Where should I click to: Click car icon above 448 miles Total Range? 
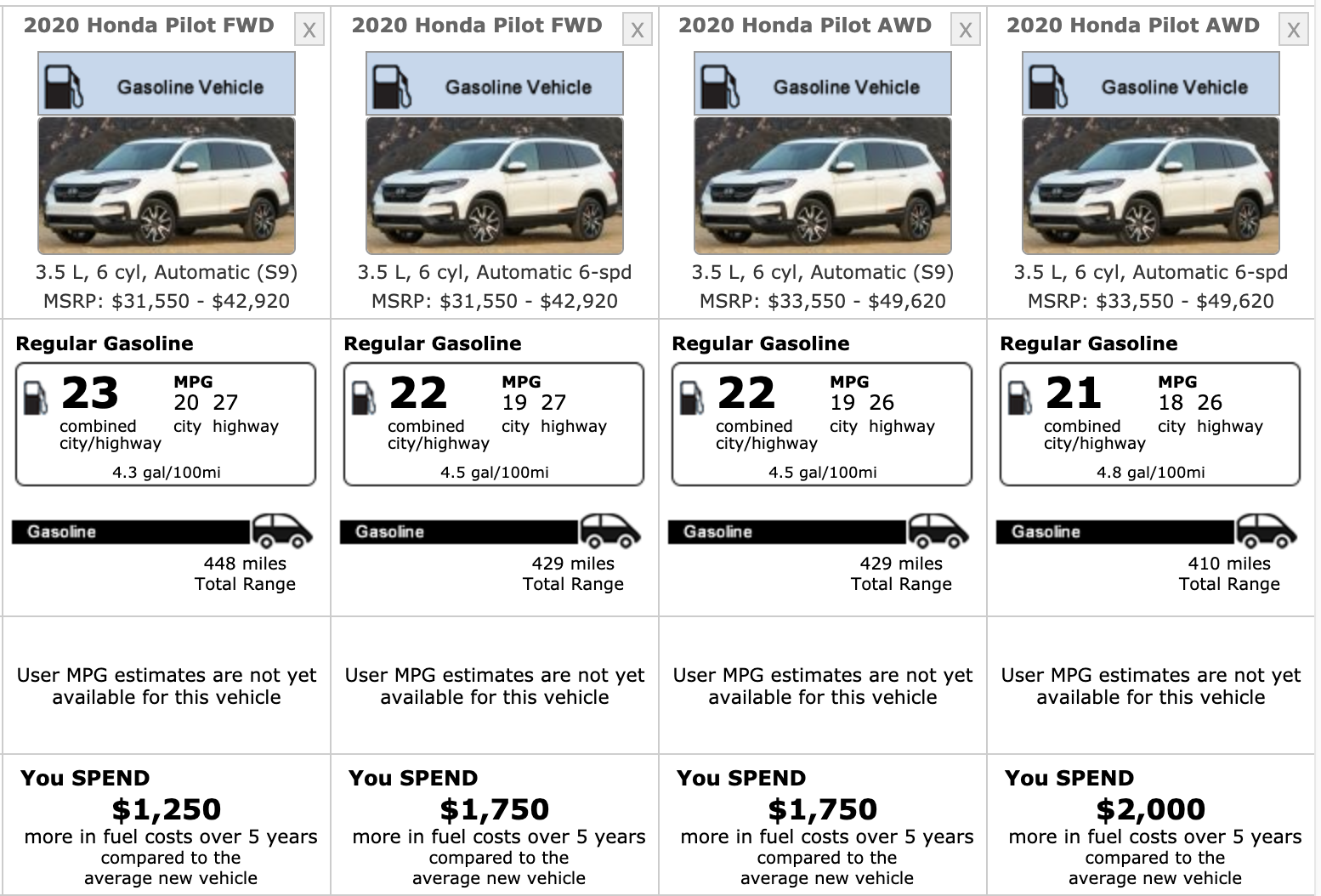click(x=283, y=531)
